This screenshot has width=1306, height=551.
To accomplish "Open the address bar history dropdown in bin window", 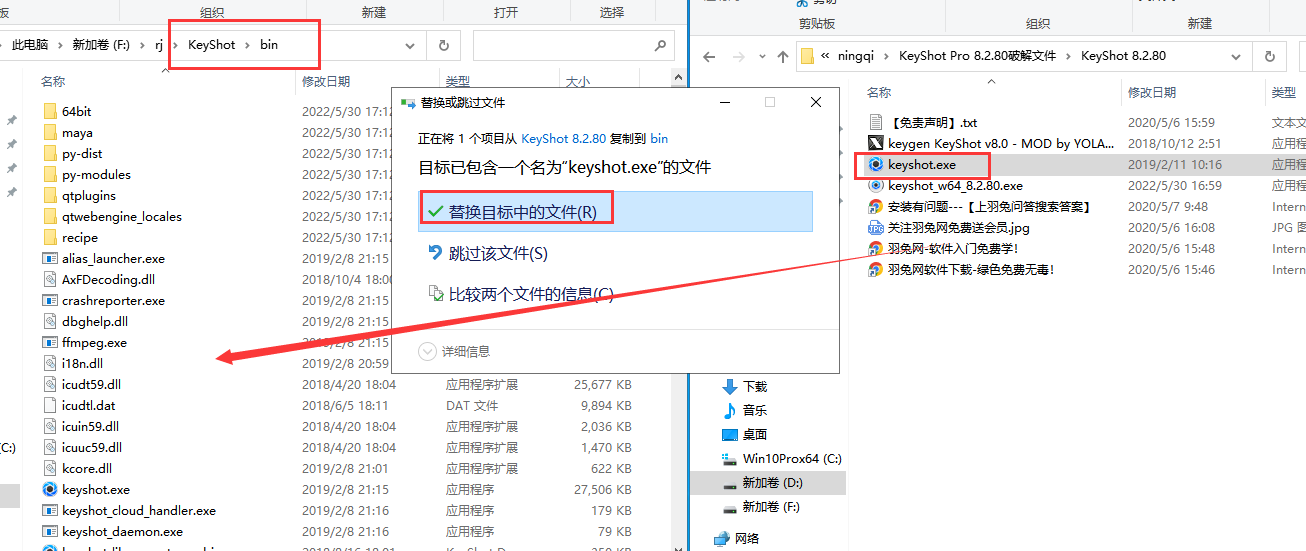I will [410, 45].
